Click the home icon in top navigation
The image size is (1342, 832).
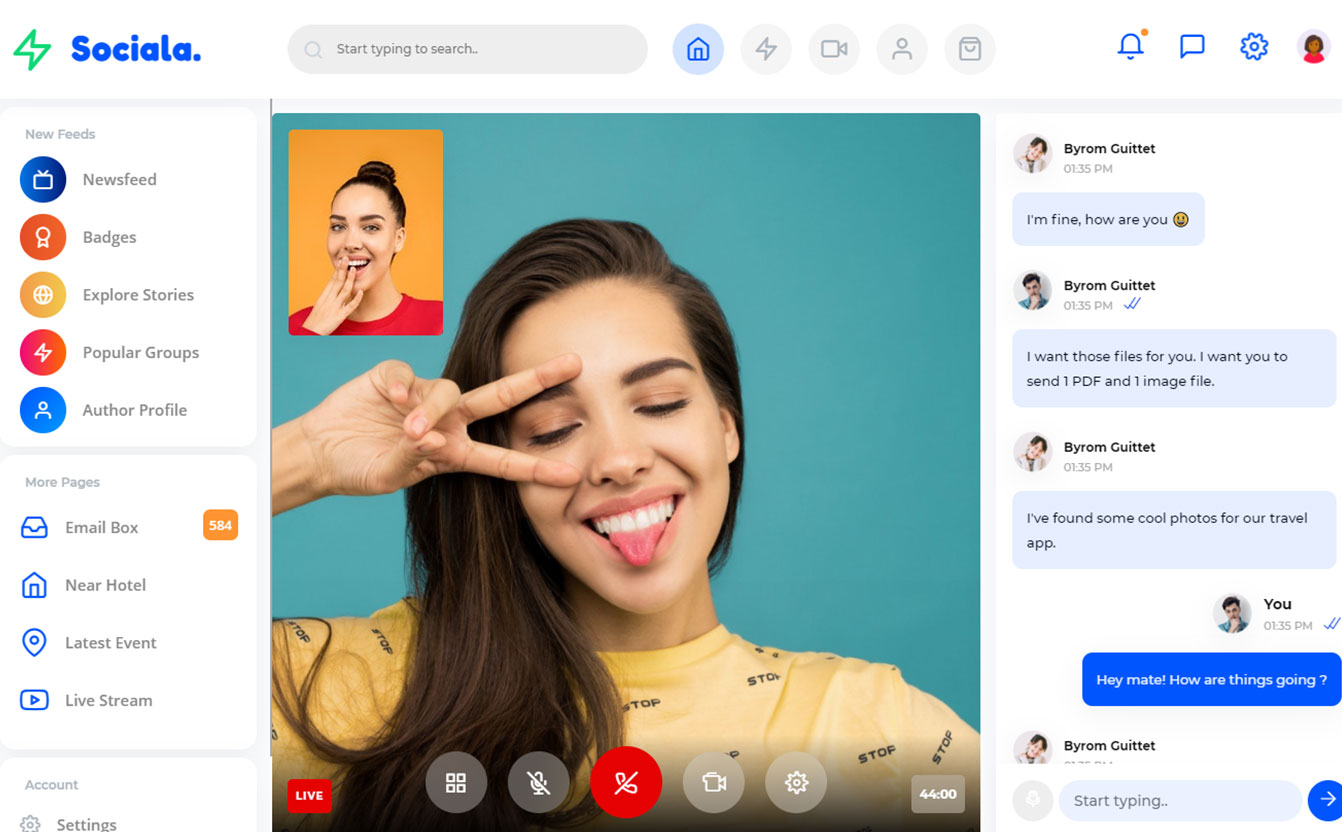(698, 49)
